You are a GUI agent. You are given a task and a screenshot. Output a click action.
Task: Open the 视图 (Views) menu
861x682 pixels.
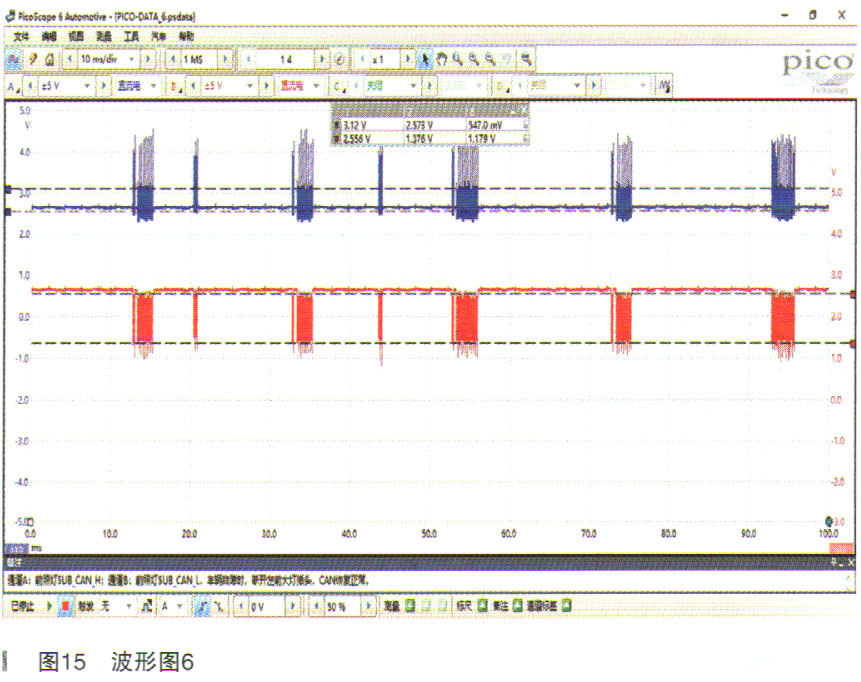76,37
